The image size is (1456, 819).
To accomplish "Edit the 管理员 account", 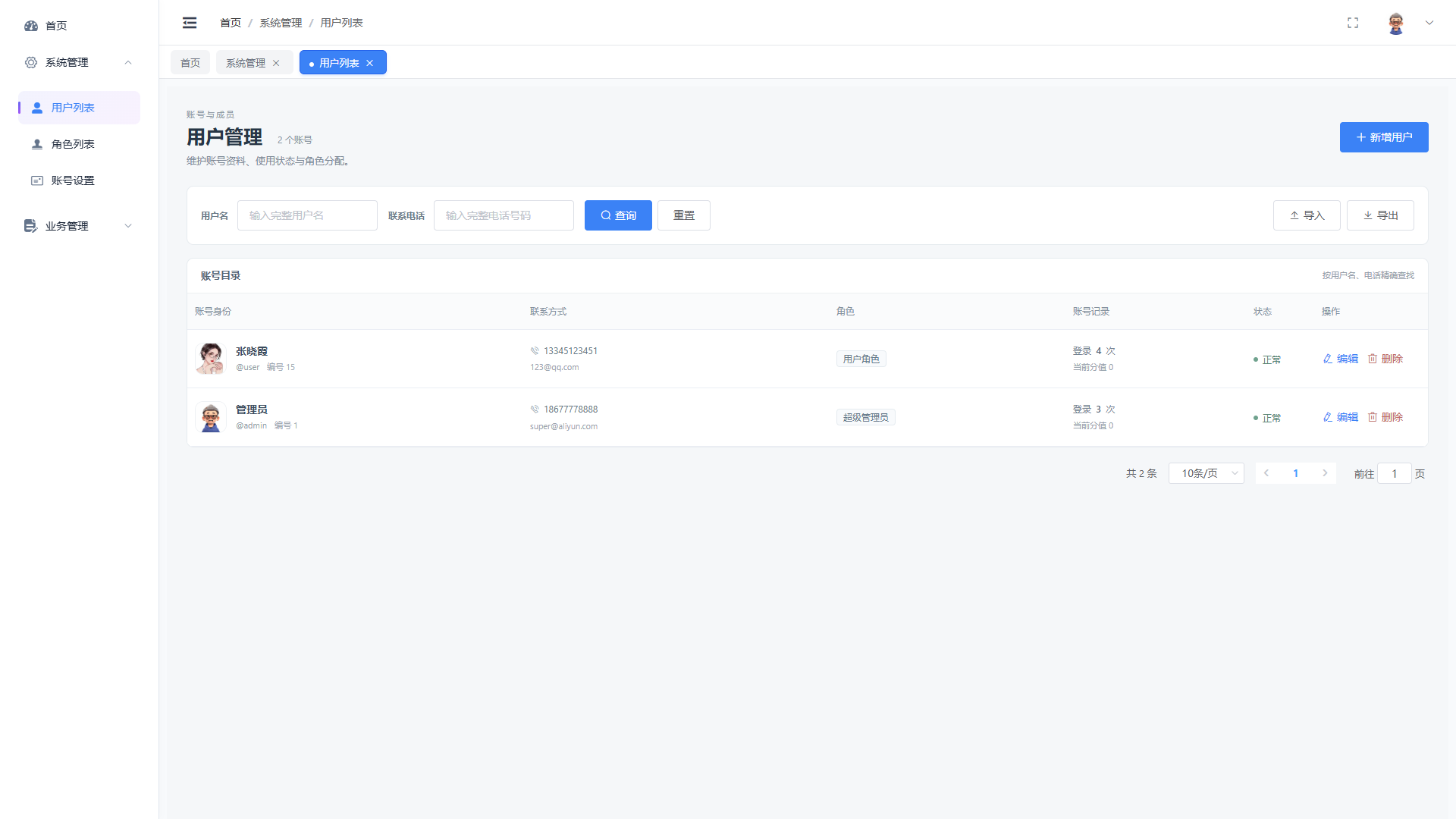I will tap(1340, 417).
